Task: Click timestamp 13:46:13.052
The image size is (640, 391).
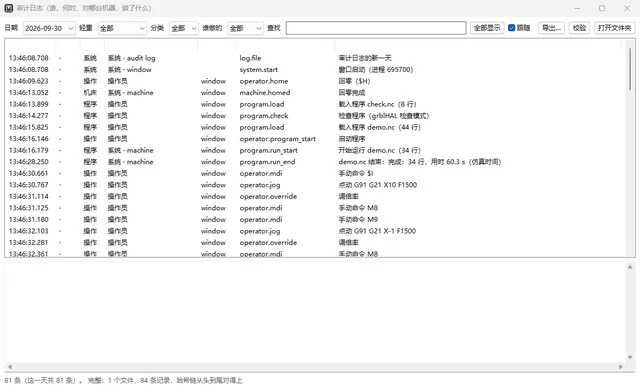Action: (x=29, y=93)
